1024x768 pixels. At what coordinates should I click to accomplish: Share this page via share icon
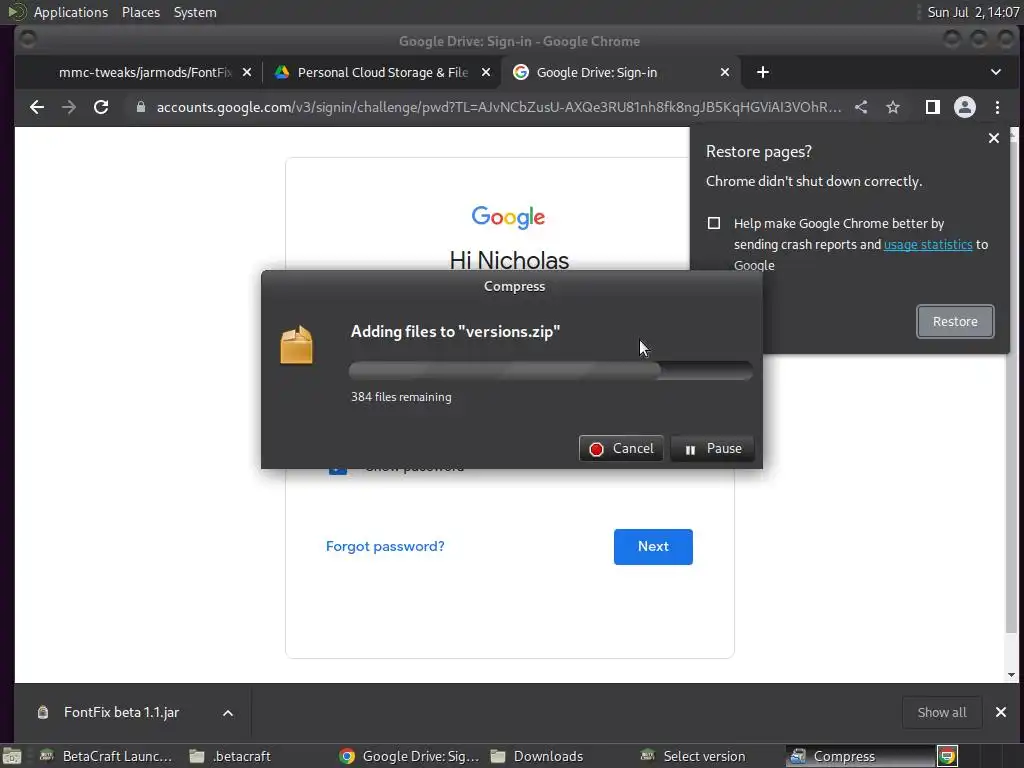pos(861,107)
